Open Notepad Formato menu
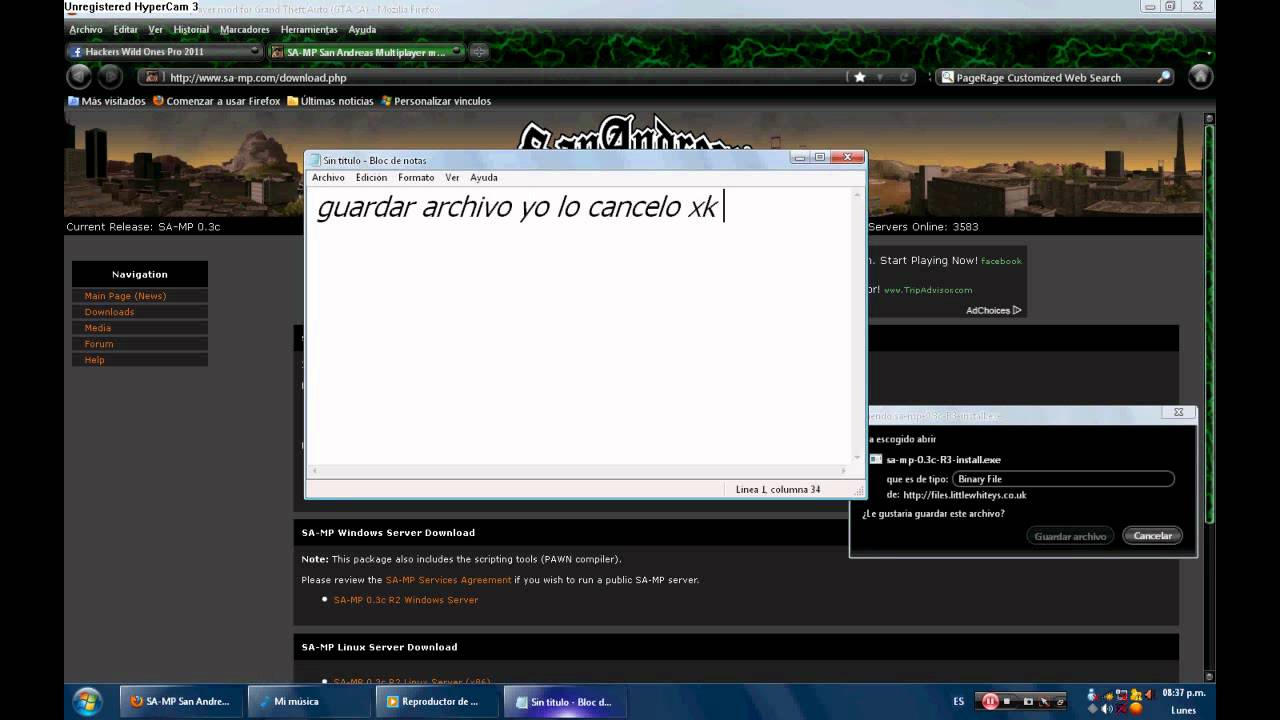The height and width of the screenshot is (720, 1280). (x=416, y=177)
